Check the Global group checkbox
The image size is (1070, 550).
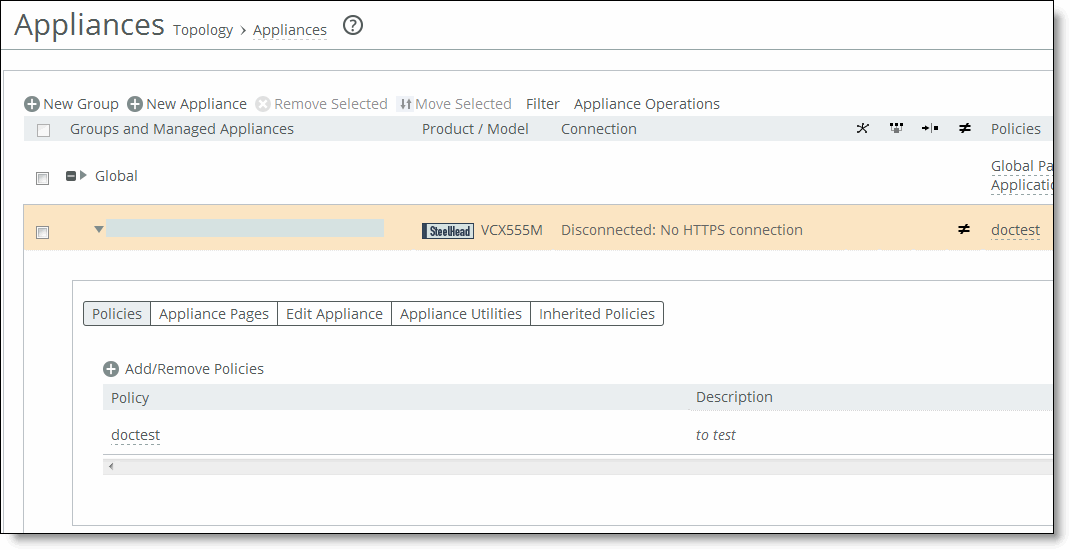[42, 178]
